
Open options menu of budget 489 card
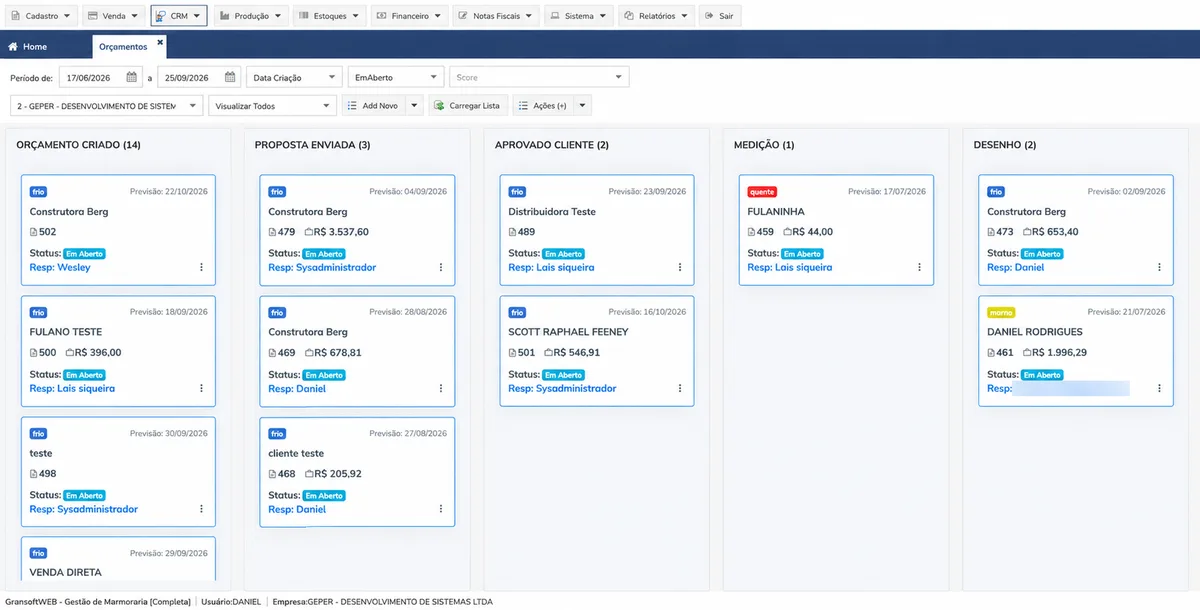tap(680, 267)
